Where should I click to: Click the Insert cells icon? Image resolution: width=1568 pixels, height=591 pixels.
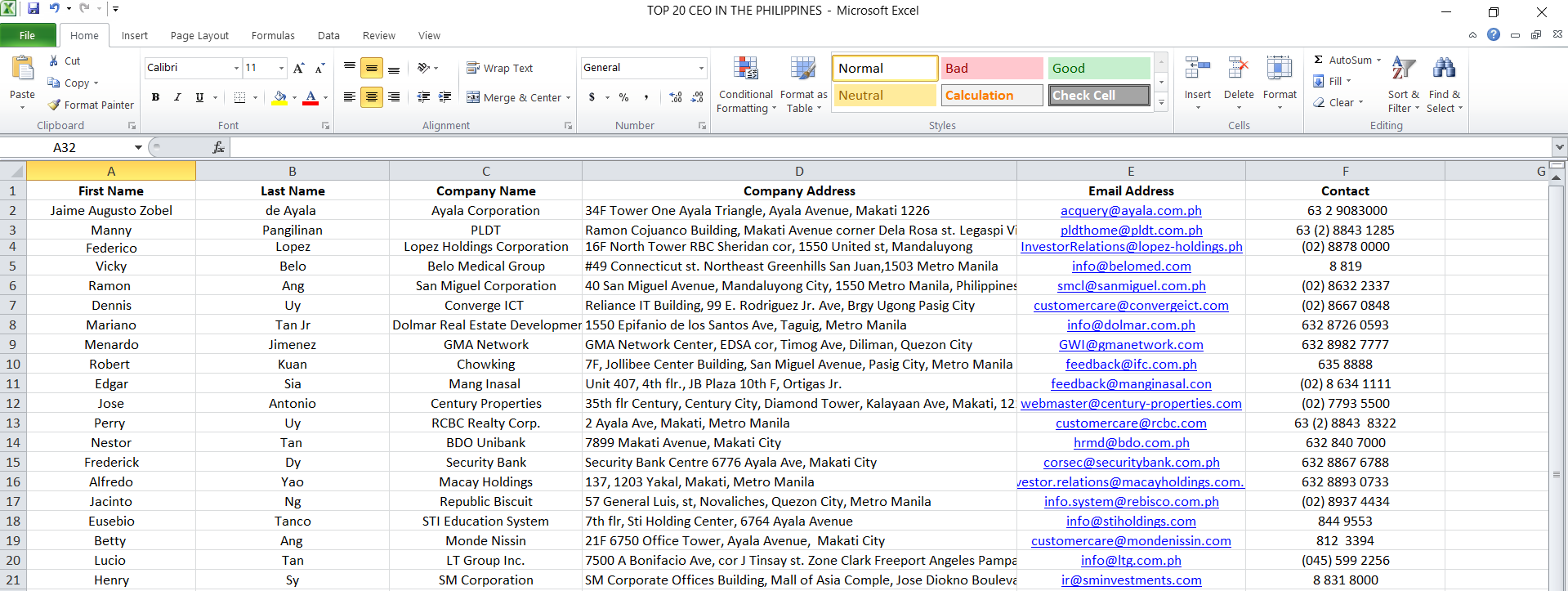[1198, 69]
